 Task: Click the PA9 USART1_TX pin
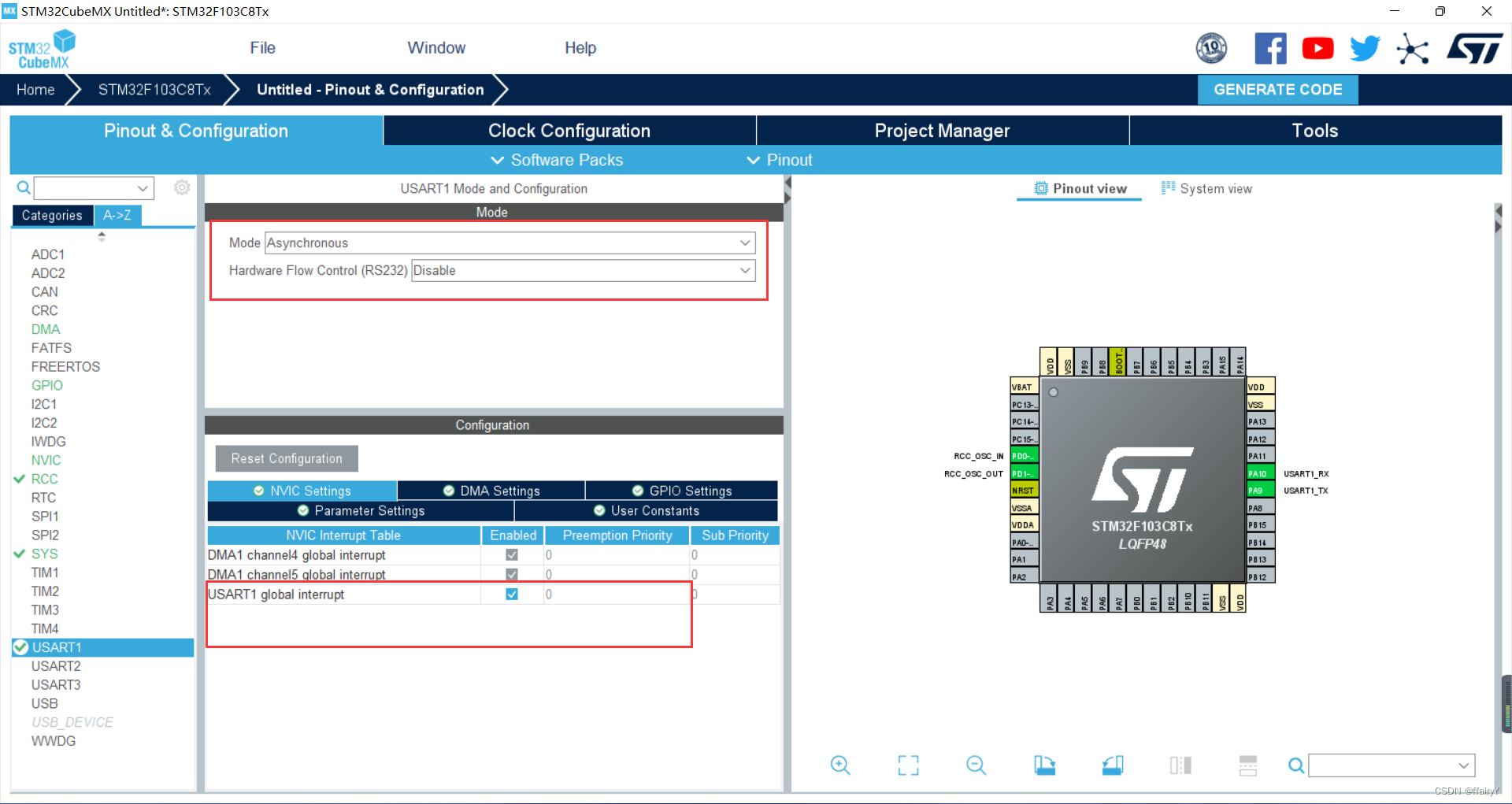click(x=1260, y=491)
